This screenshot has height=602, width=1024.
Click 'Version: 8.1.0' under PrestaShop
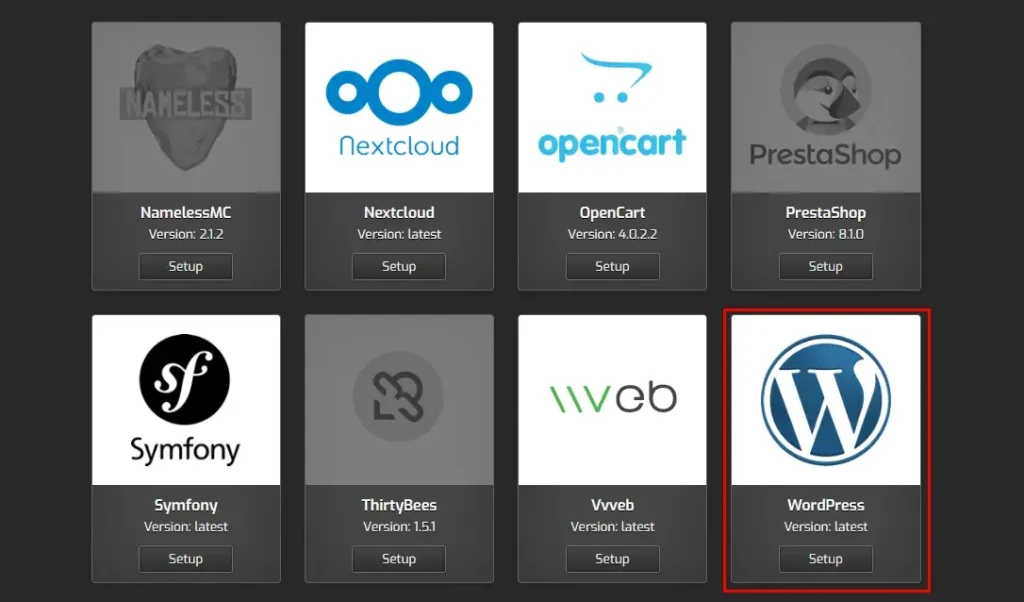[825, 234]
